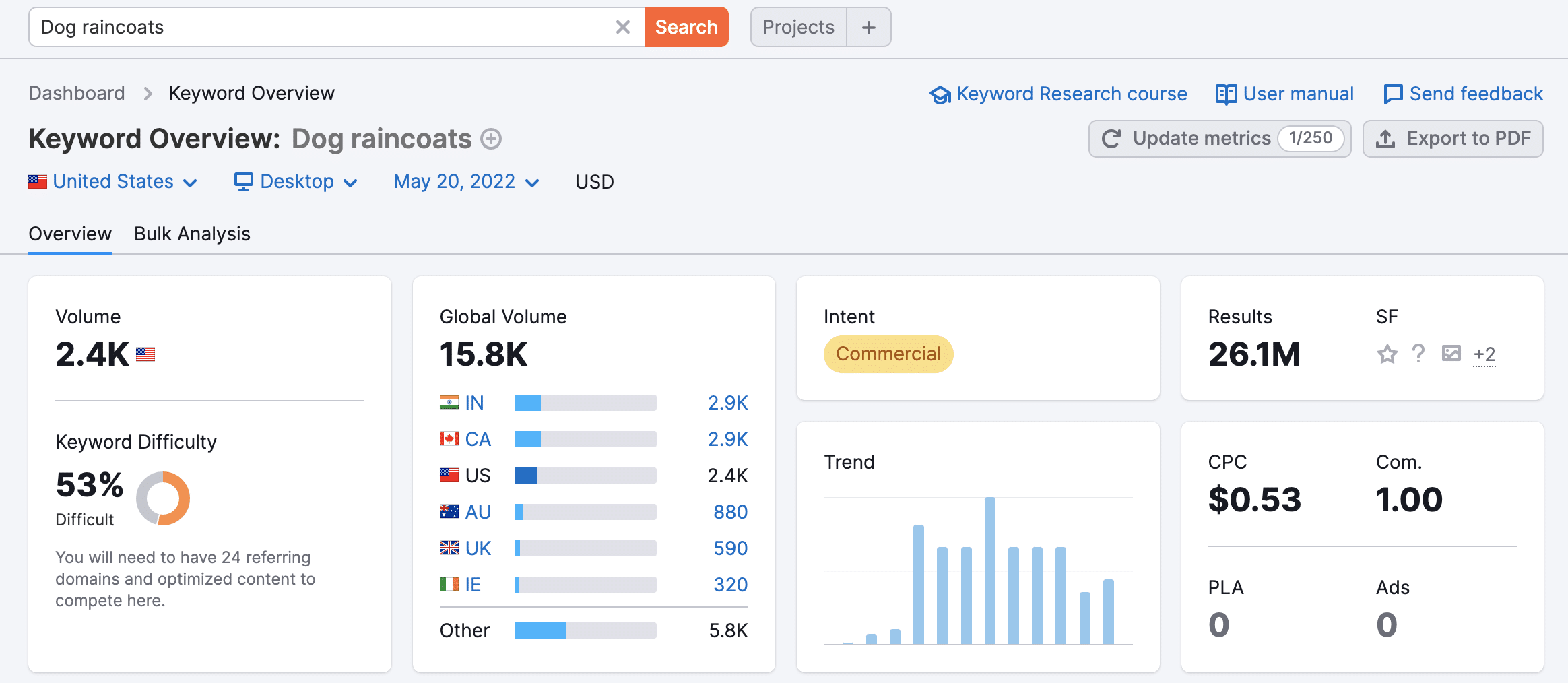Click the star SERP feature icon
The height and width of the screenshot is (683, 1568).
pos(1387,354)
